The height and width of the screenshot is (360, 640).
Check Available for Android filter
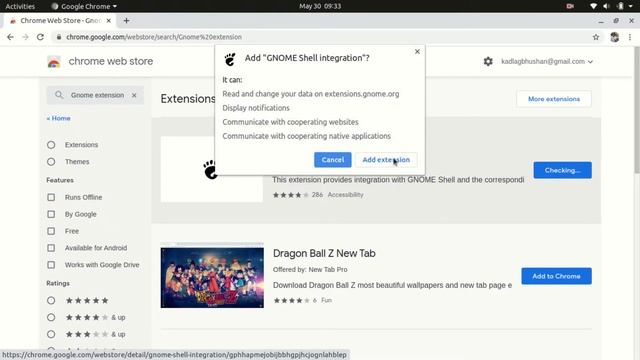point(51,248)
